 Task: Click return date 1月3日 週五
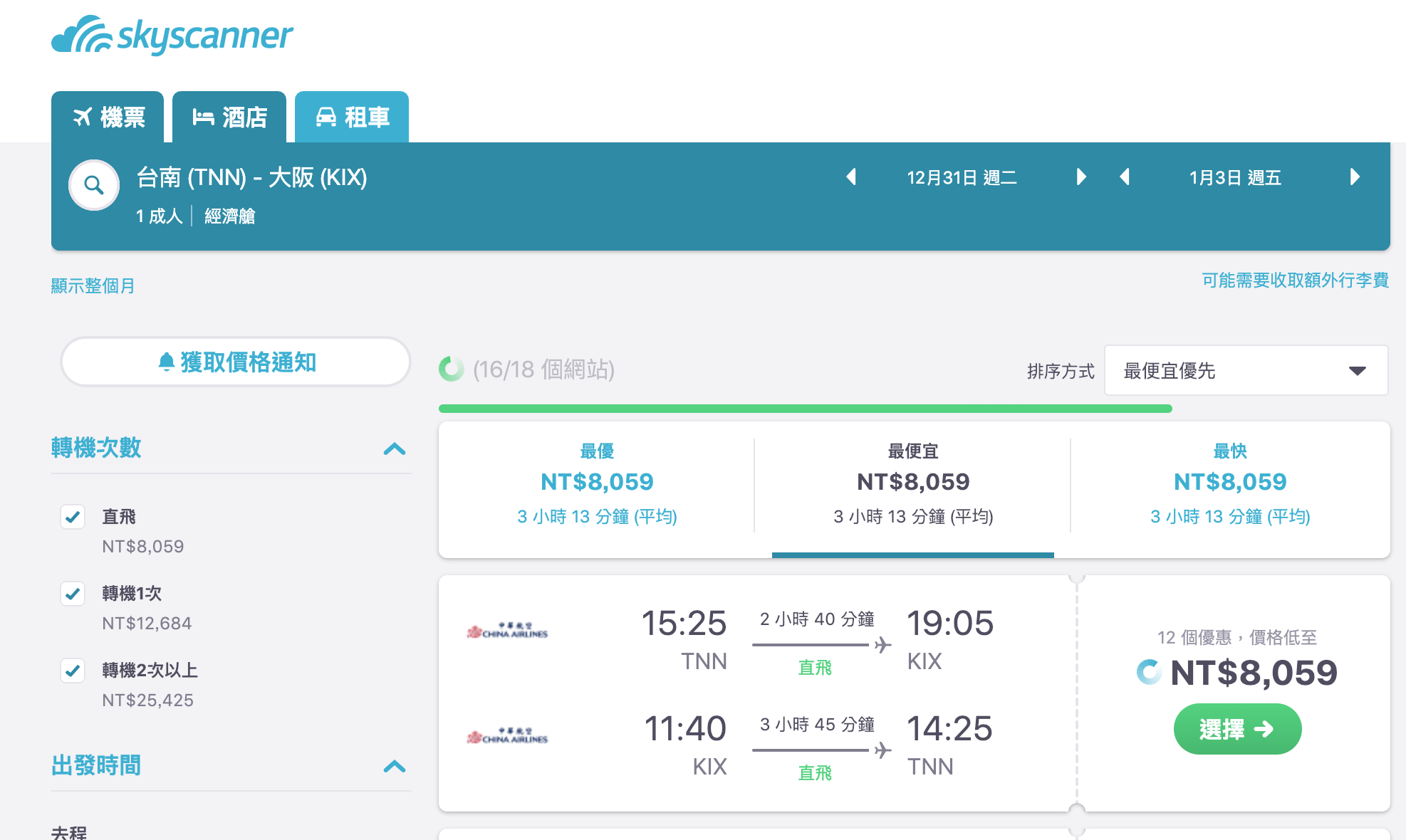(1235, 177)
